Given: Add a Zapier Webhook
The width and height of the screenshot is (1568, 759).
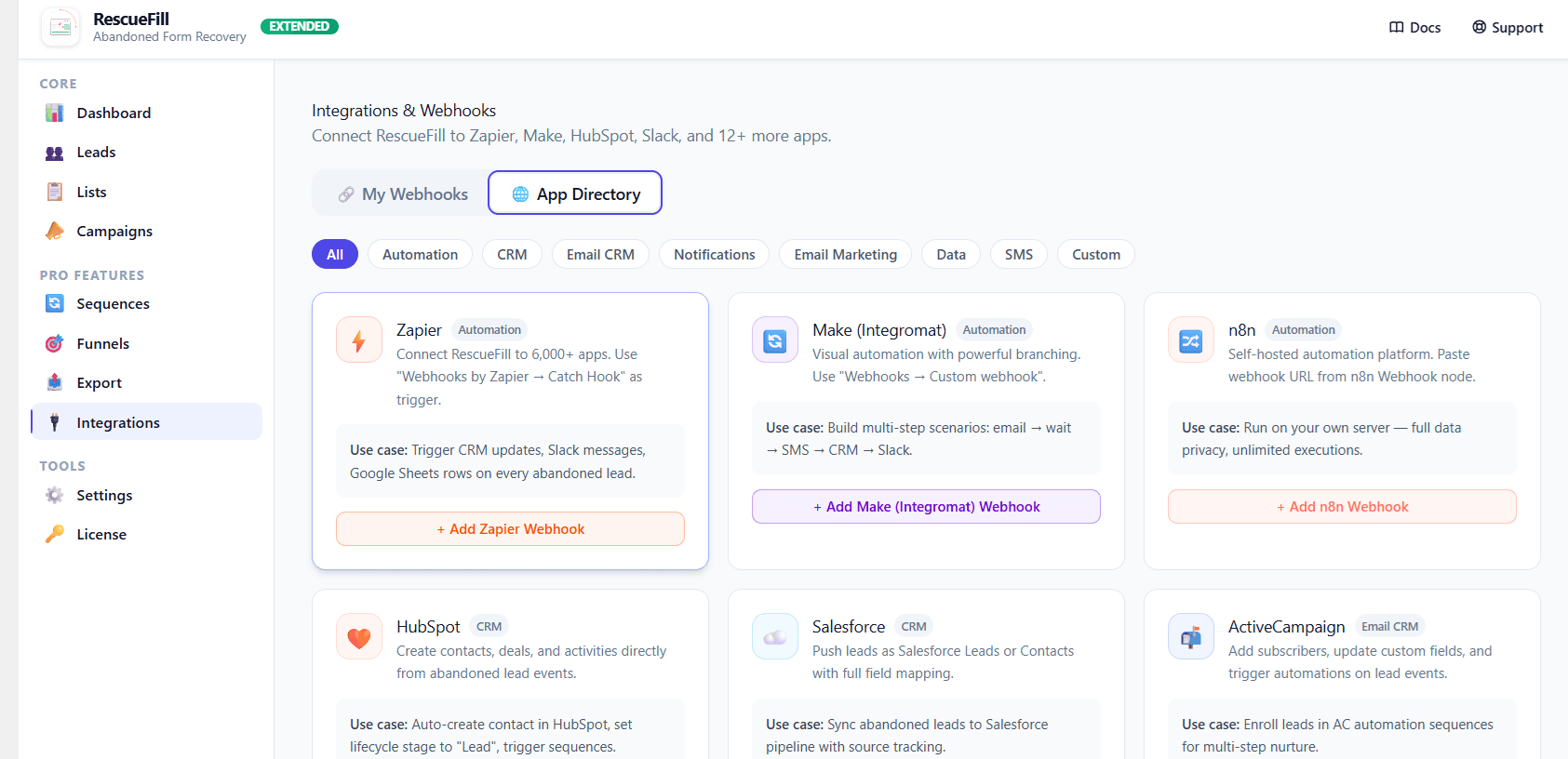Looking at the screenshot, I should [510, 528].
